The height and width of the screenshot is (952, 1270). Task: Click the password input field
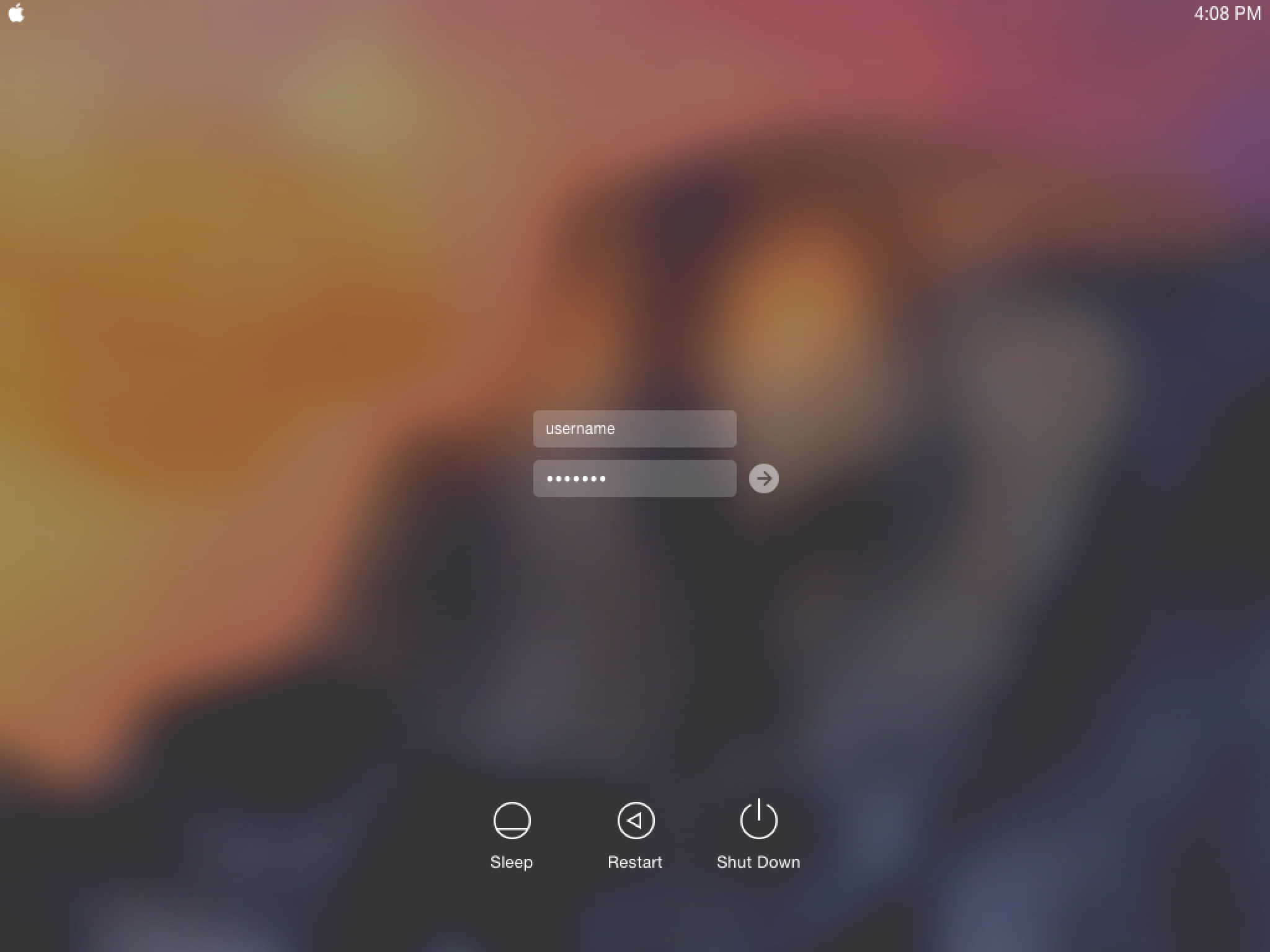[635, 478]
